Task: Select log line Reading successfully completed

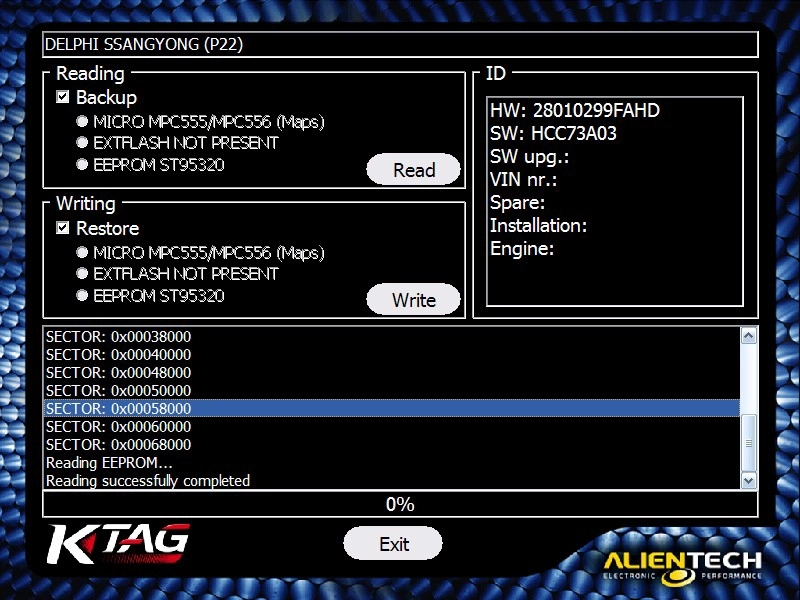Action: tap(392, 481)
